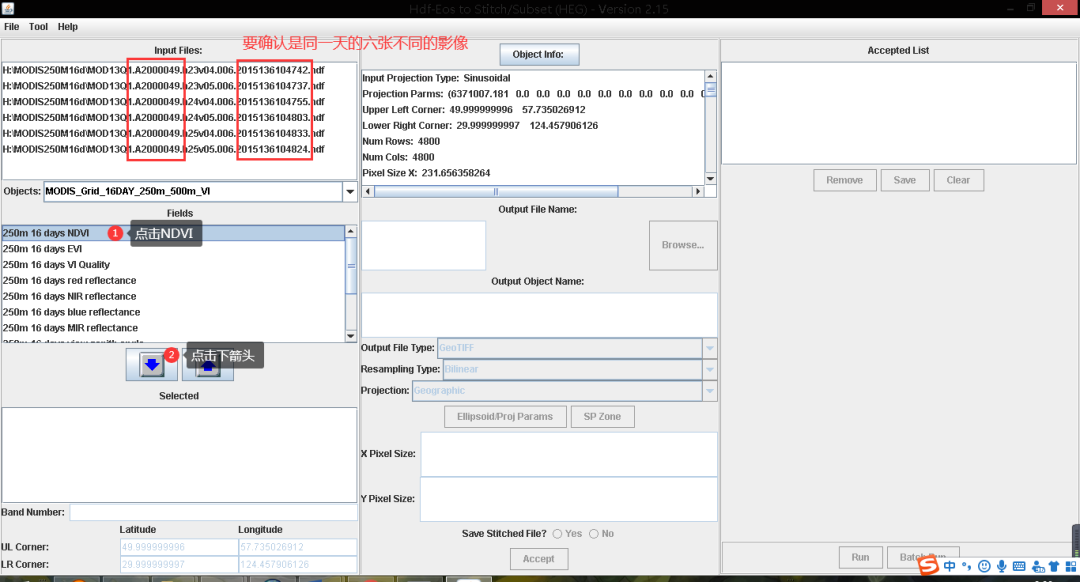Click the Accept button
Screen dimensions: 1080x582
click(539, 559)
